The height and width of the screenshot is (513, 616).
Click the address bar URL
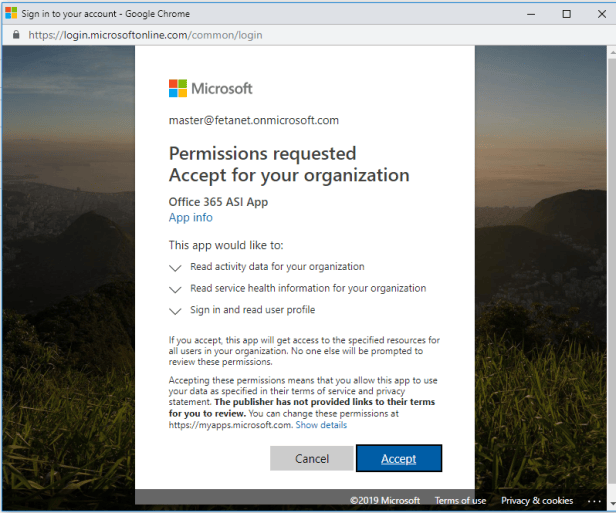(x=145, y=35)
